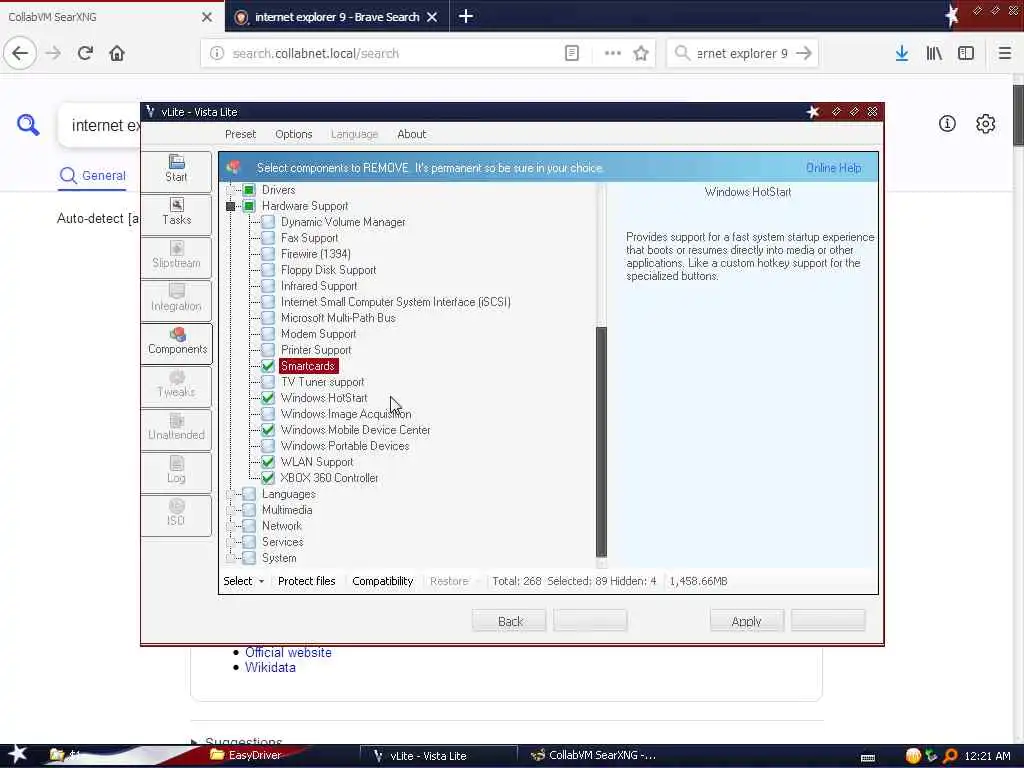Expand the Services tree node
1024x768 pixels.
pyautogui.click(x=231, y=542)
